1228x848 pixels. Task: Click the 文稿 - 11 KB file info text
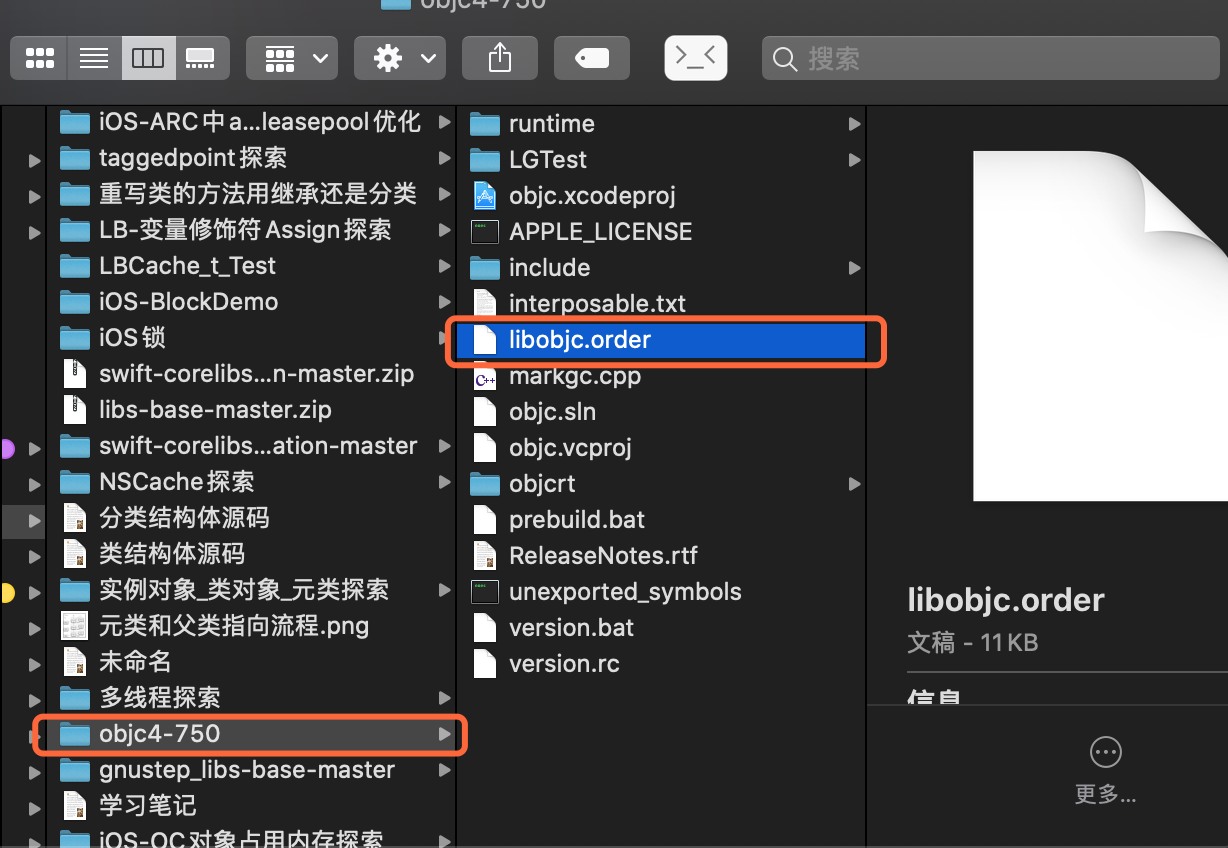coord(973,642)
